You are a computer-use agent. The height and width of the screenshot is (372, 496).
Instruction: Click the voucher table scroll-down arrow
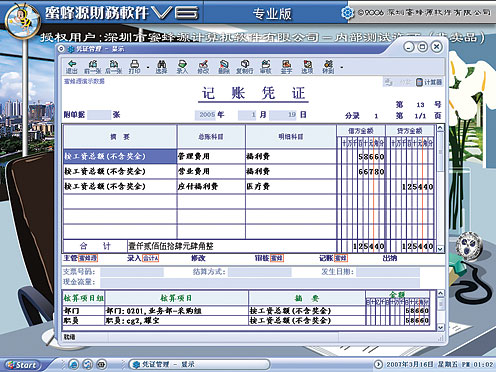coord(440,249)
